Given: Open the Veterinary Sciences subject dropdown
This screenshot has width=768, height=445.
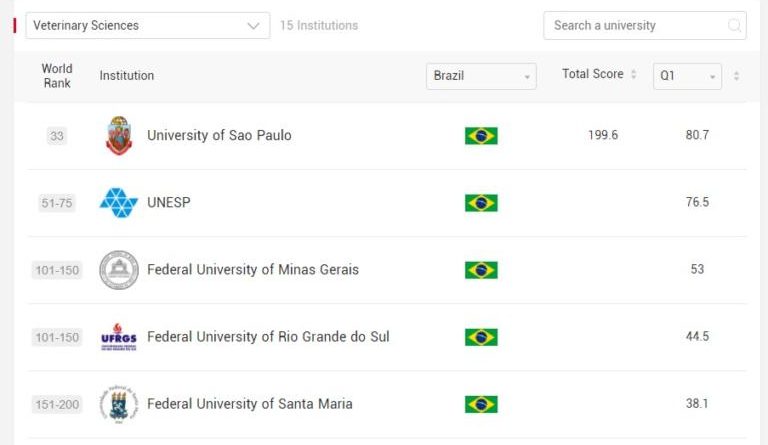Looking at the screenshot, I should click(147, 26).
